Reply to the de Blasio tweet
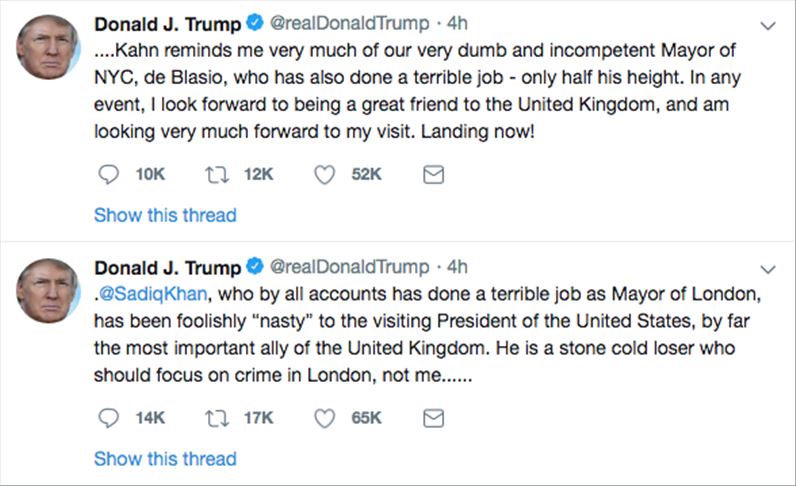Viewport: 796px width, 486px height. click(109, 175)
